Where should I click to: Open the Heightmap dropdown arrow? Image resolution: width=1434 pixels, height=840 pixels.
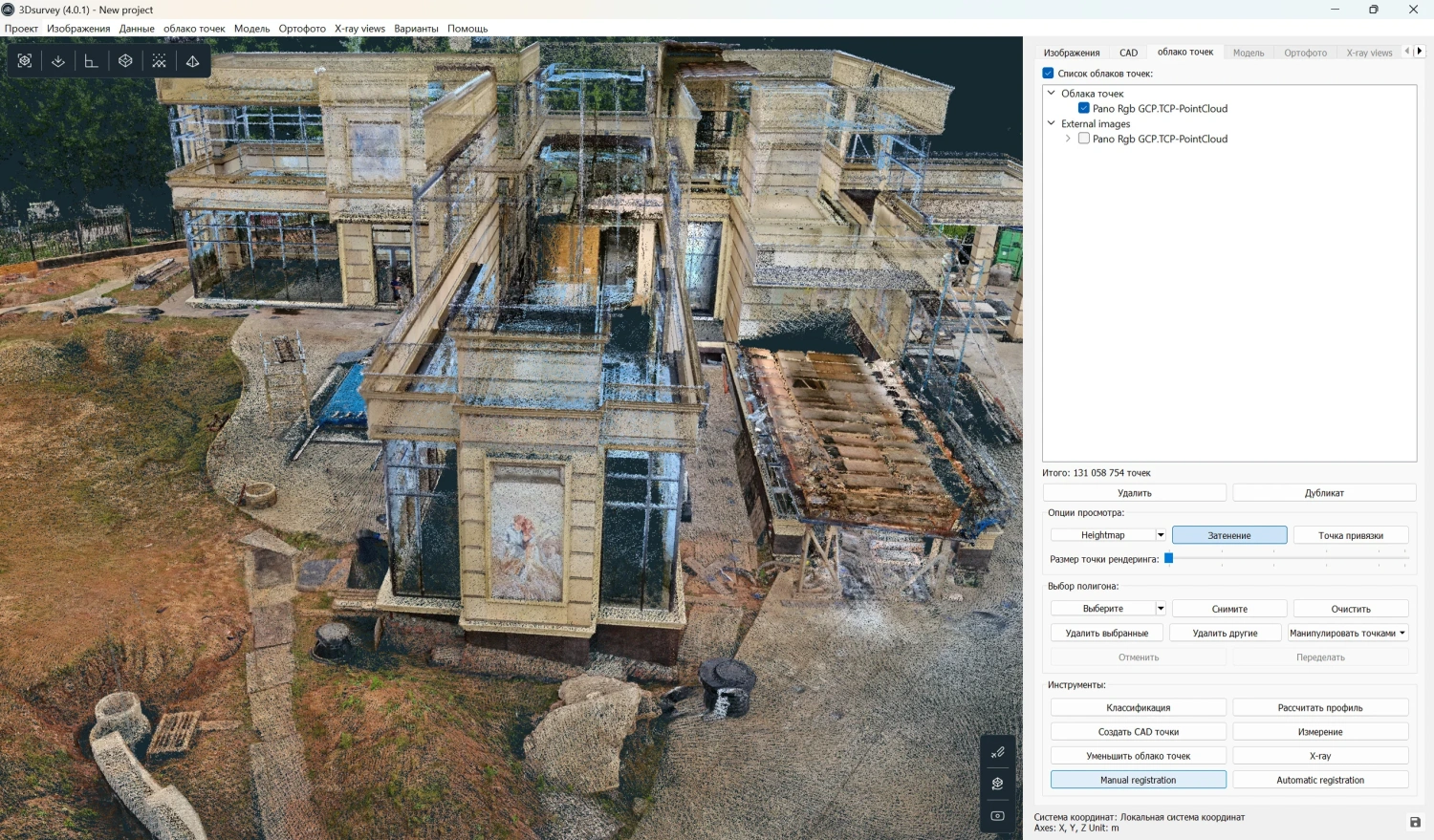click(x=1161, y=535)
